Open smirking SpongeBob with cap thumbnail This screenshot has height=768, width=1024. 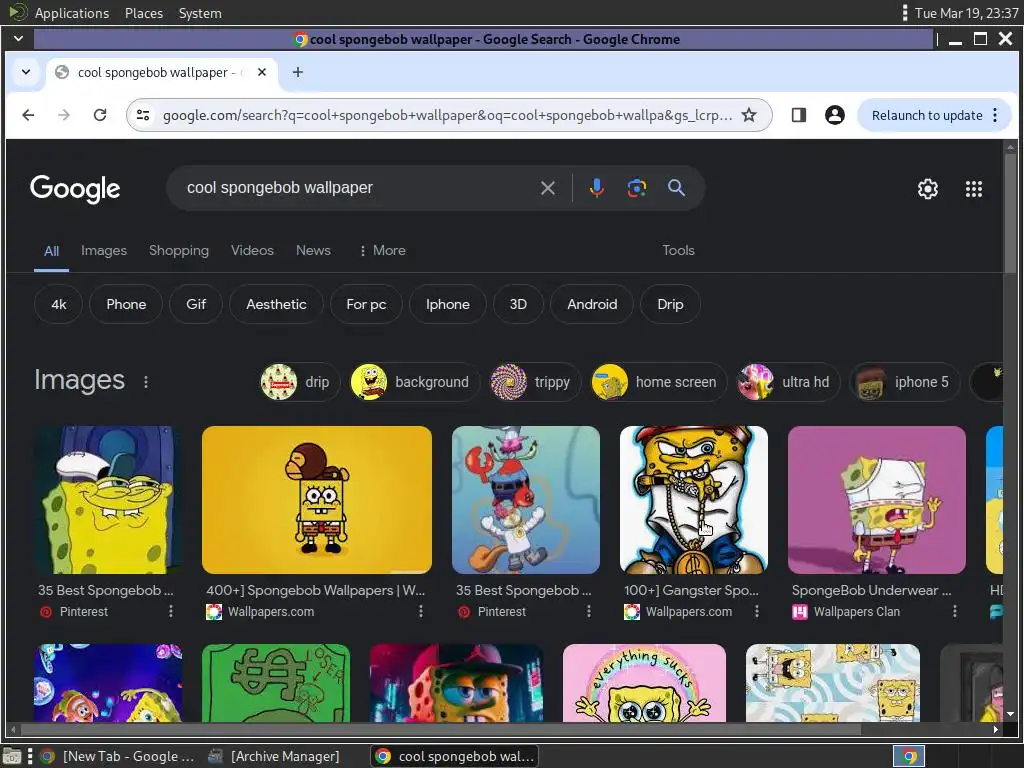108,500
